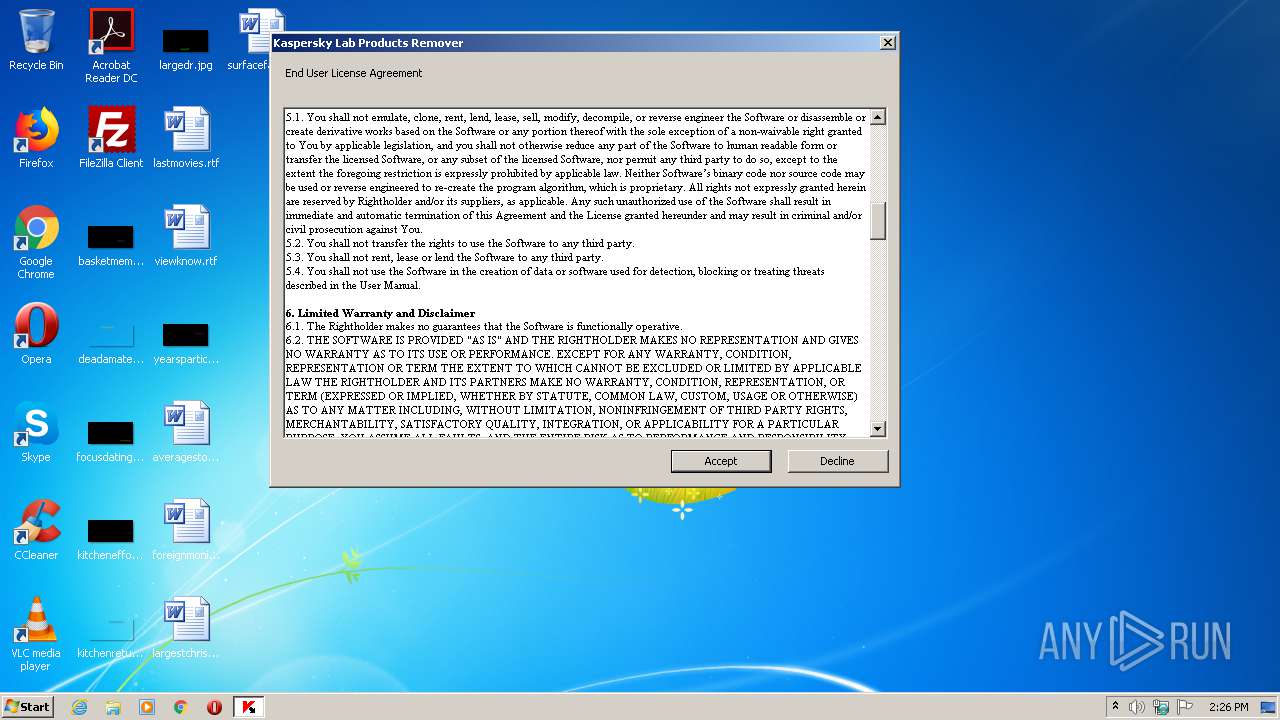Select the Opera desktop shortcut
This screenshot has height=720, width=1280.
click(36, 334)
